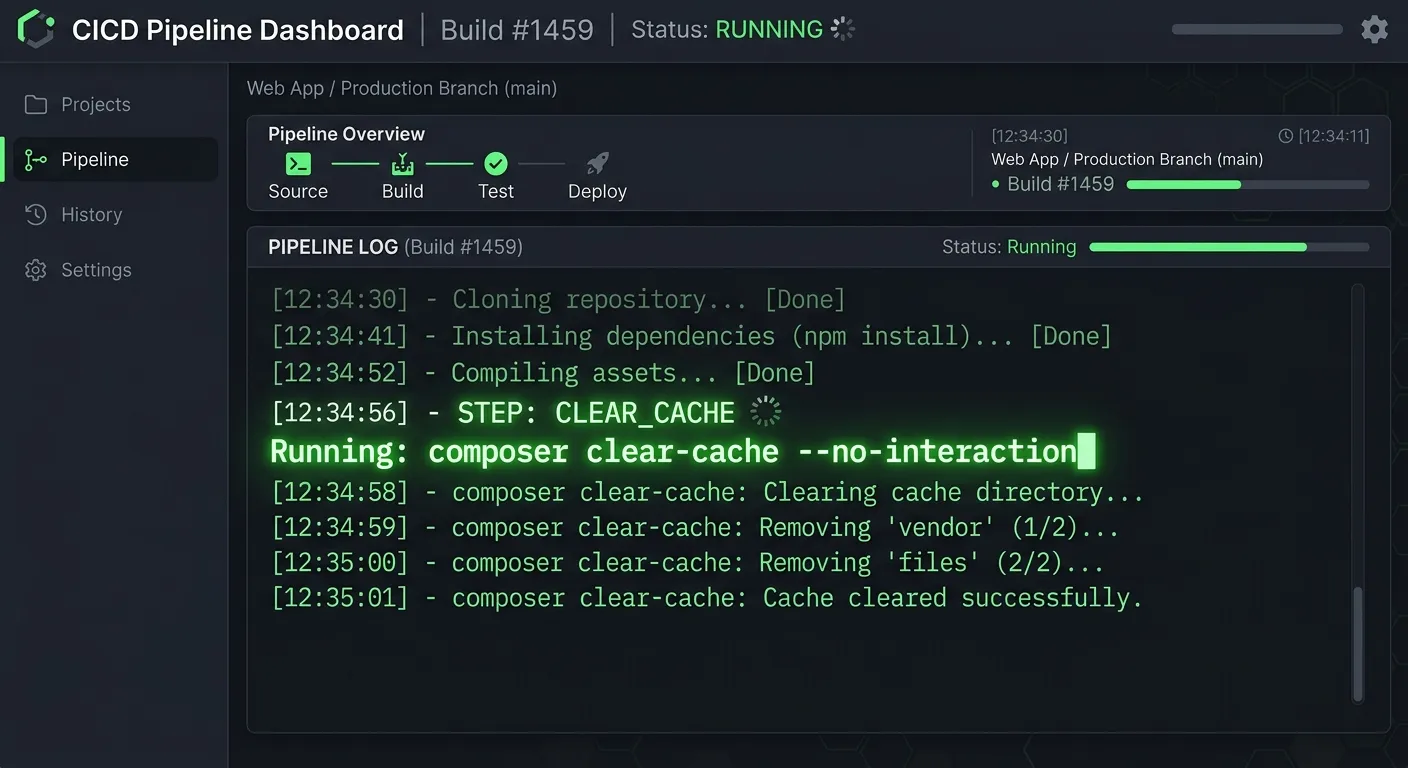This screenshot has height=768, width=1408.
Task: Select the Test checkmark stage icon
Action: (496, 163)
